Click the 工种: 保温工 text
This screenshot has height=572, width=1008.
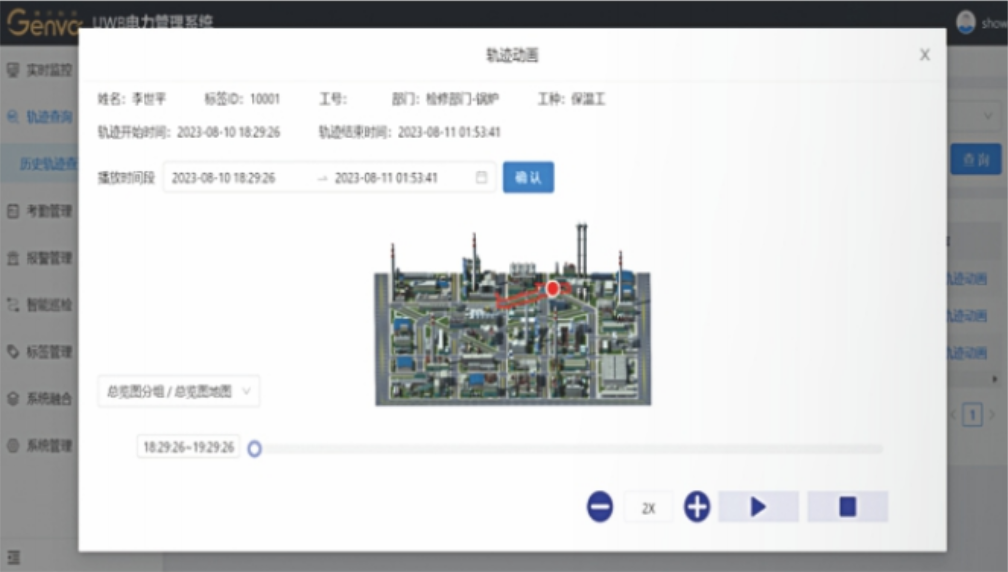[x=572, y=99]
